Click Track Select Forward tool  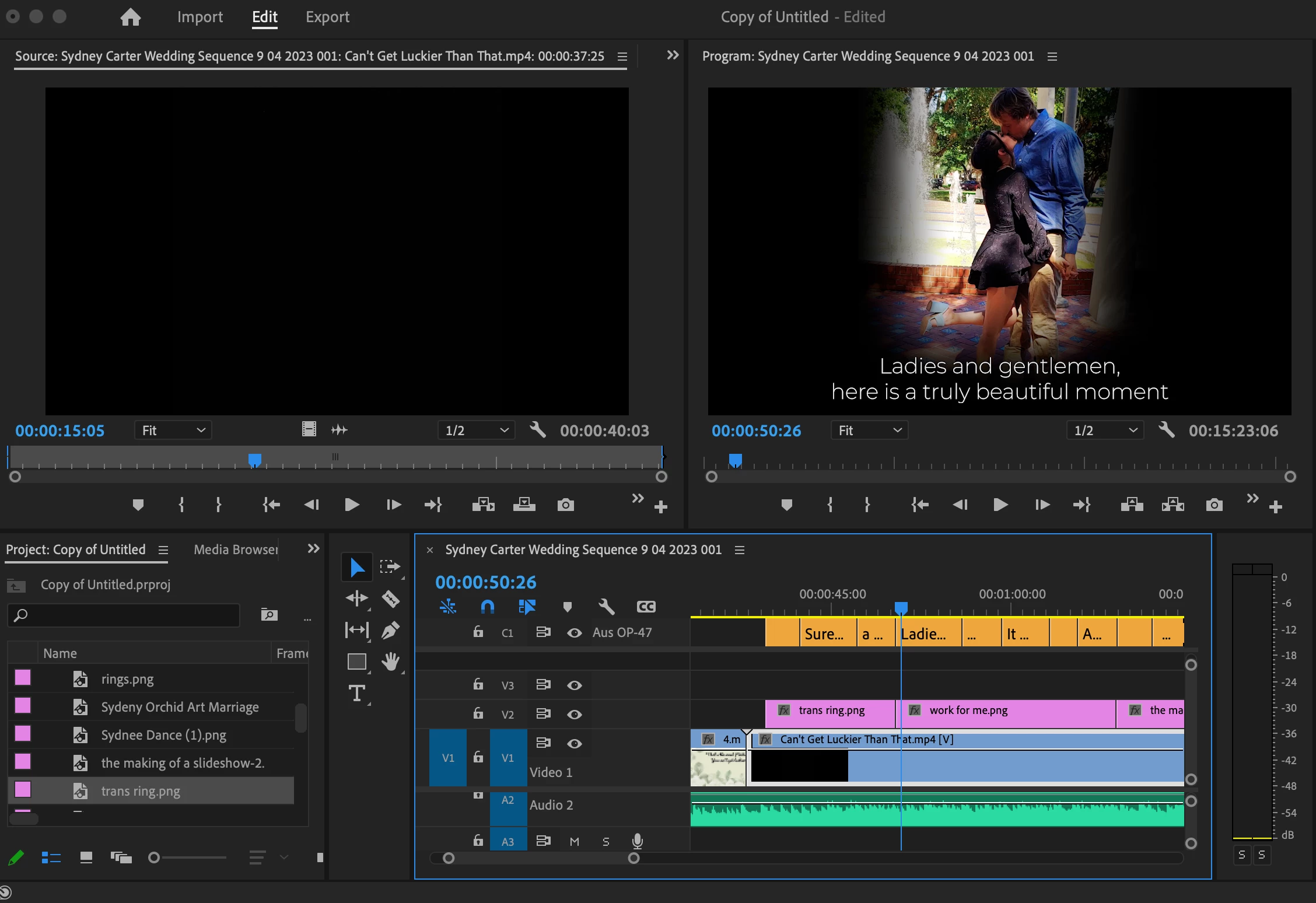click(x=389, y=566)
